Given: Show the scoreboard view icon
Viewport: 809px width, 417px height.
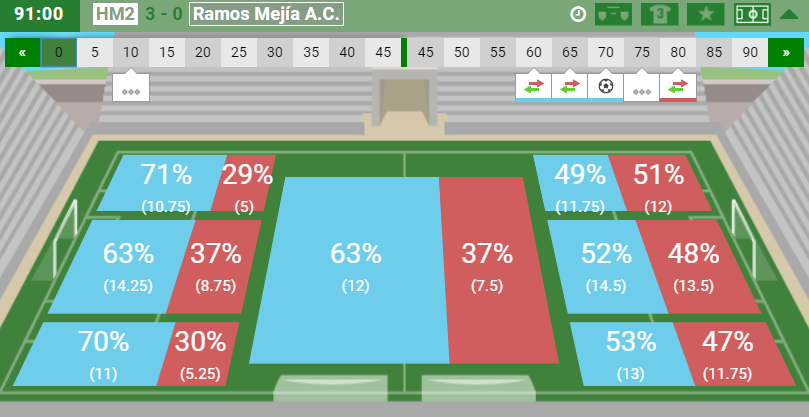Looking at the screenshot, I should pos(613,14).
